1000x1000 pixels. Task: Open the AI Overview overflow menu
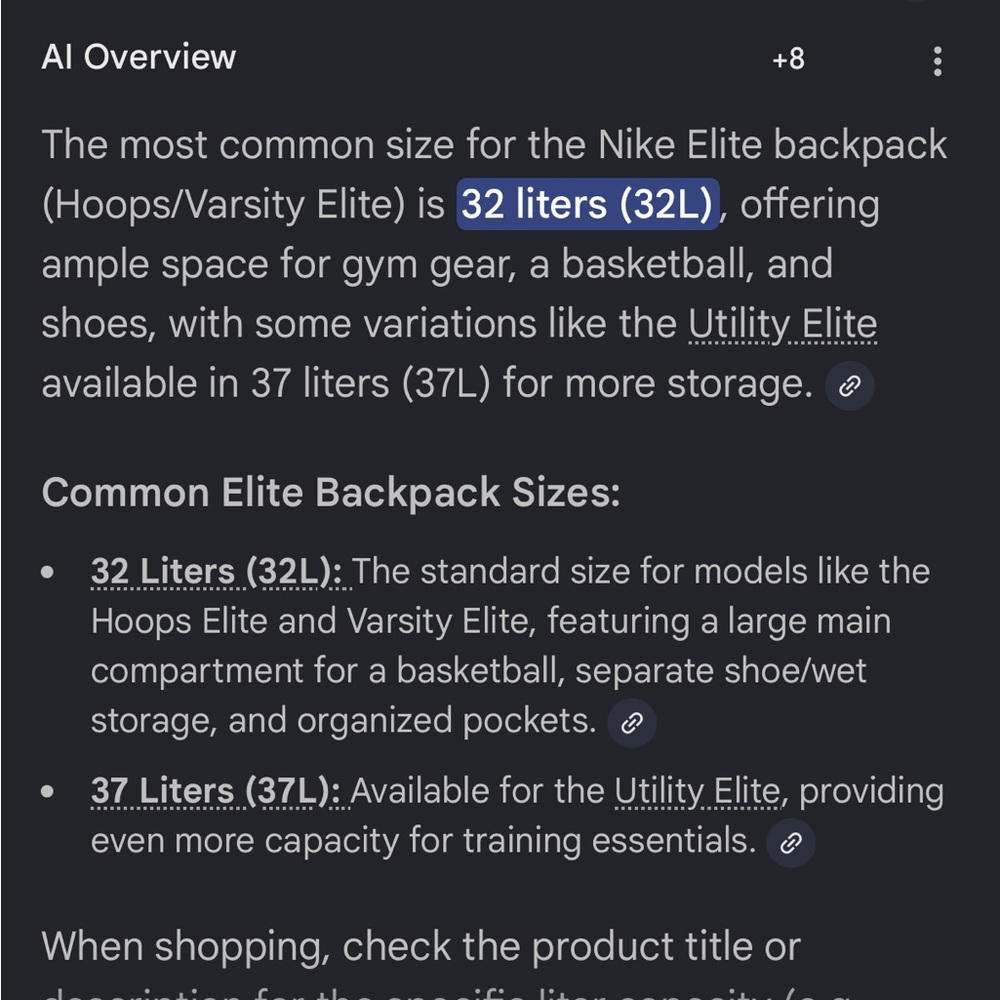(x=937, y=61)
